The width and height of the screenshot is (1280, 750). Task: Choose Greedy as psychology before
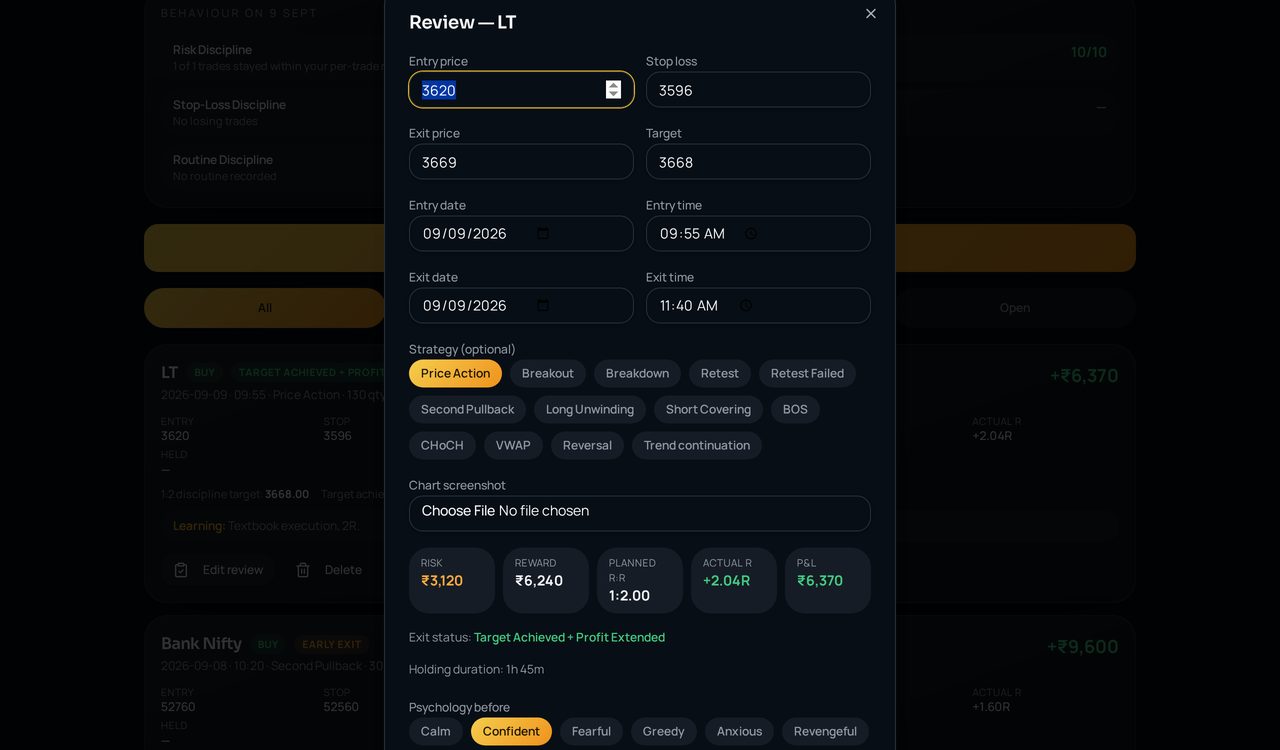pyautogui.click(x=664, y=731)
